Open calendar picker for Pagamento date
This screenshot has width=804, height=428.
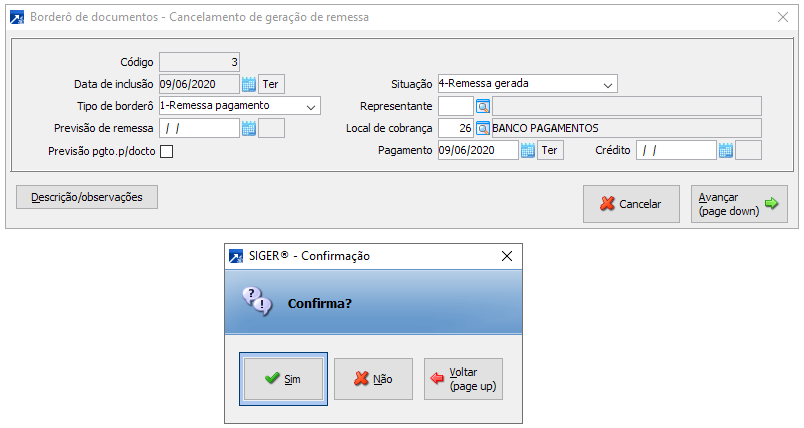(x=528, y=150)
